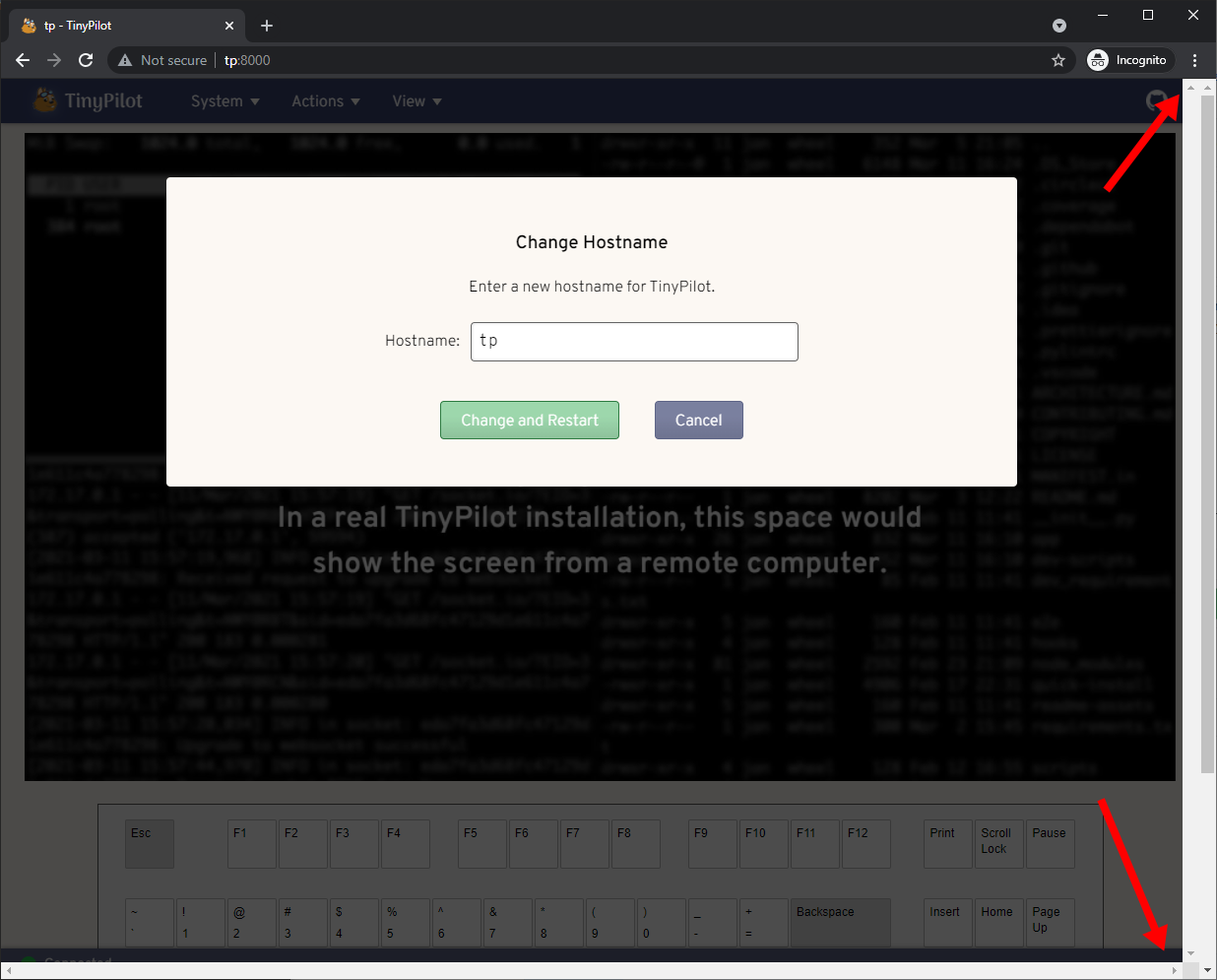The image size is (1217, 980).
Task: Click the F10 key
Action: click(764, 844)
